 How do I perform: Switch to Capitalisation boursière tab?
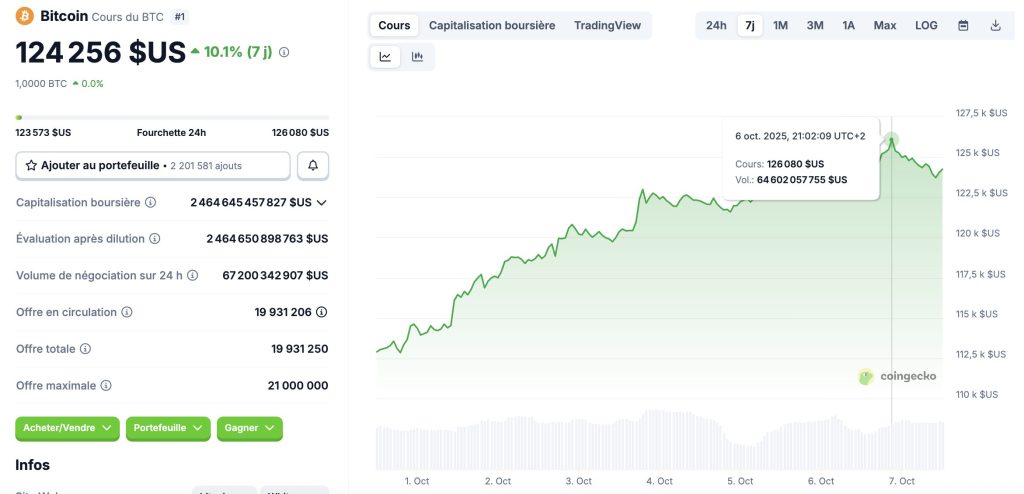point(492,25)
